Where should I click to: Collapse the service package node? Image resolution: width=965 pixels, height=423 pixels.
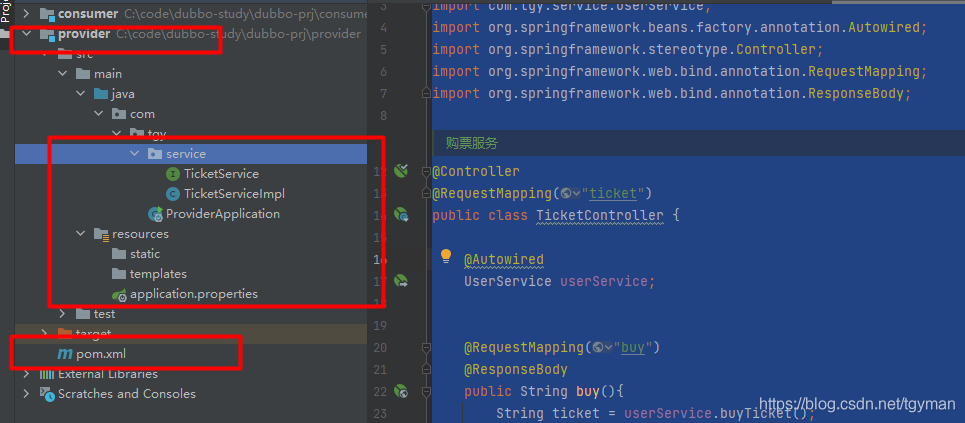134,154
